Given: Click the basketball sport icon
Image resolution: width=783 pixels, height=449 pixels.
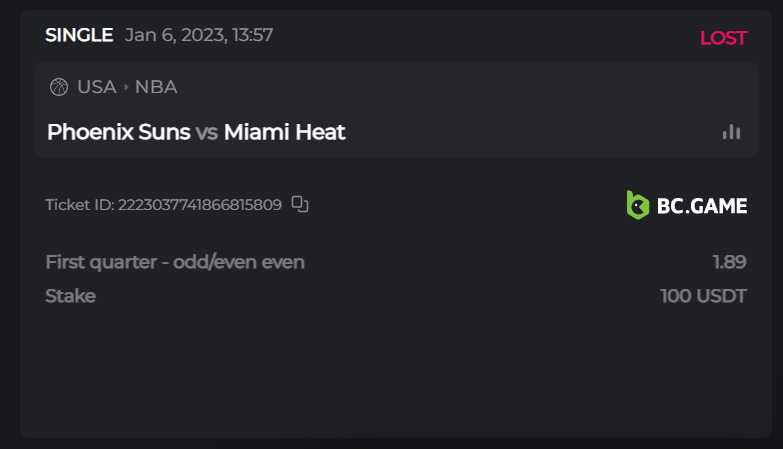Looking at the screenshot, I should [x=58, y=87].
